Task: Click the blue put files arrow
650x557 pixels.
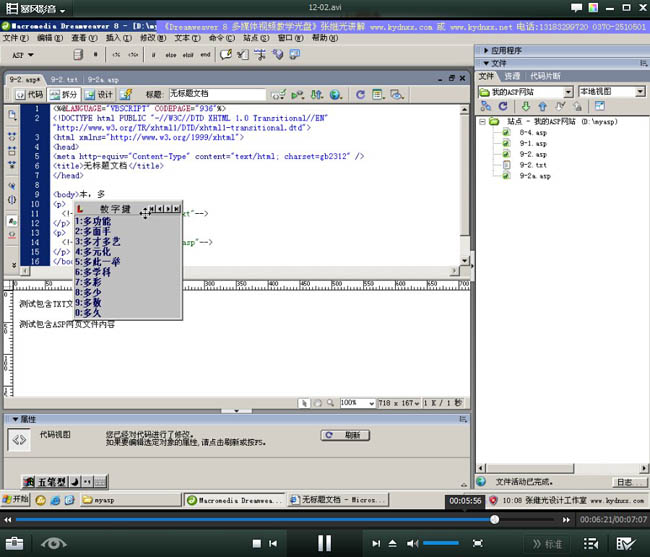Action: click(x=543, y=107)
